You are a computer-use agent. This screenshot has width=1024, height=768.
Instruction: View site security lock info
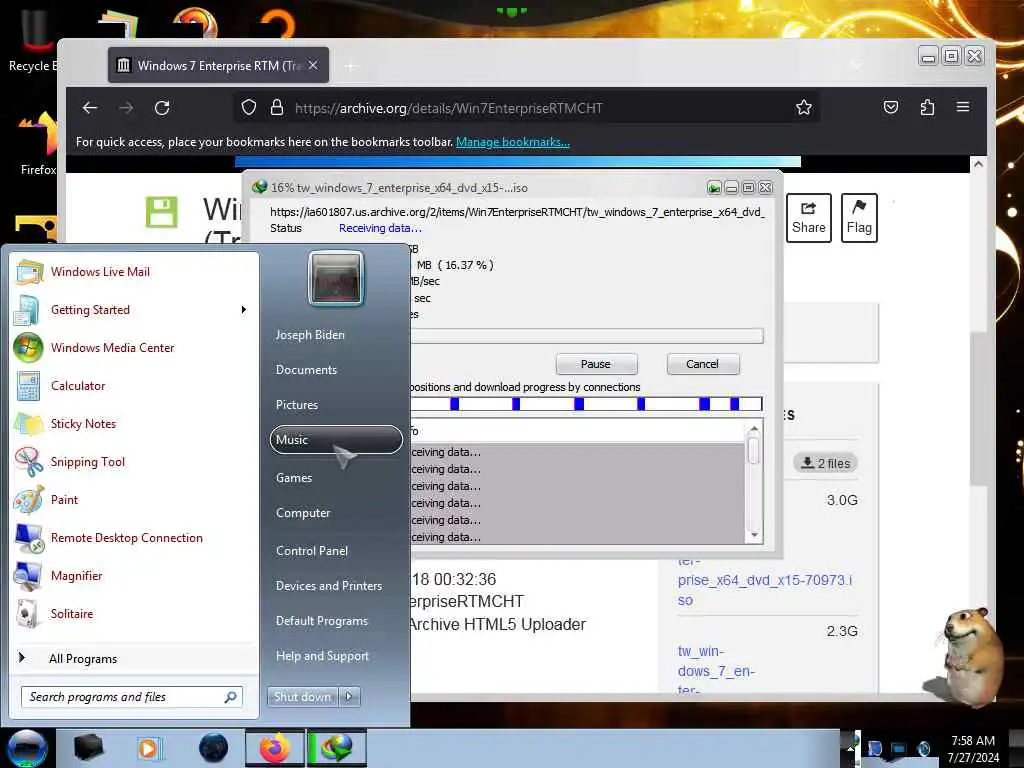point(277,108)
